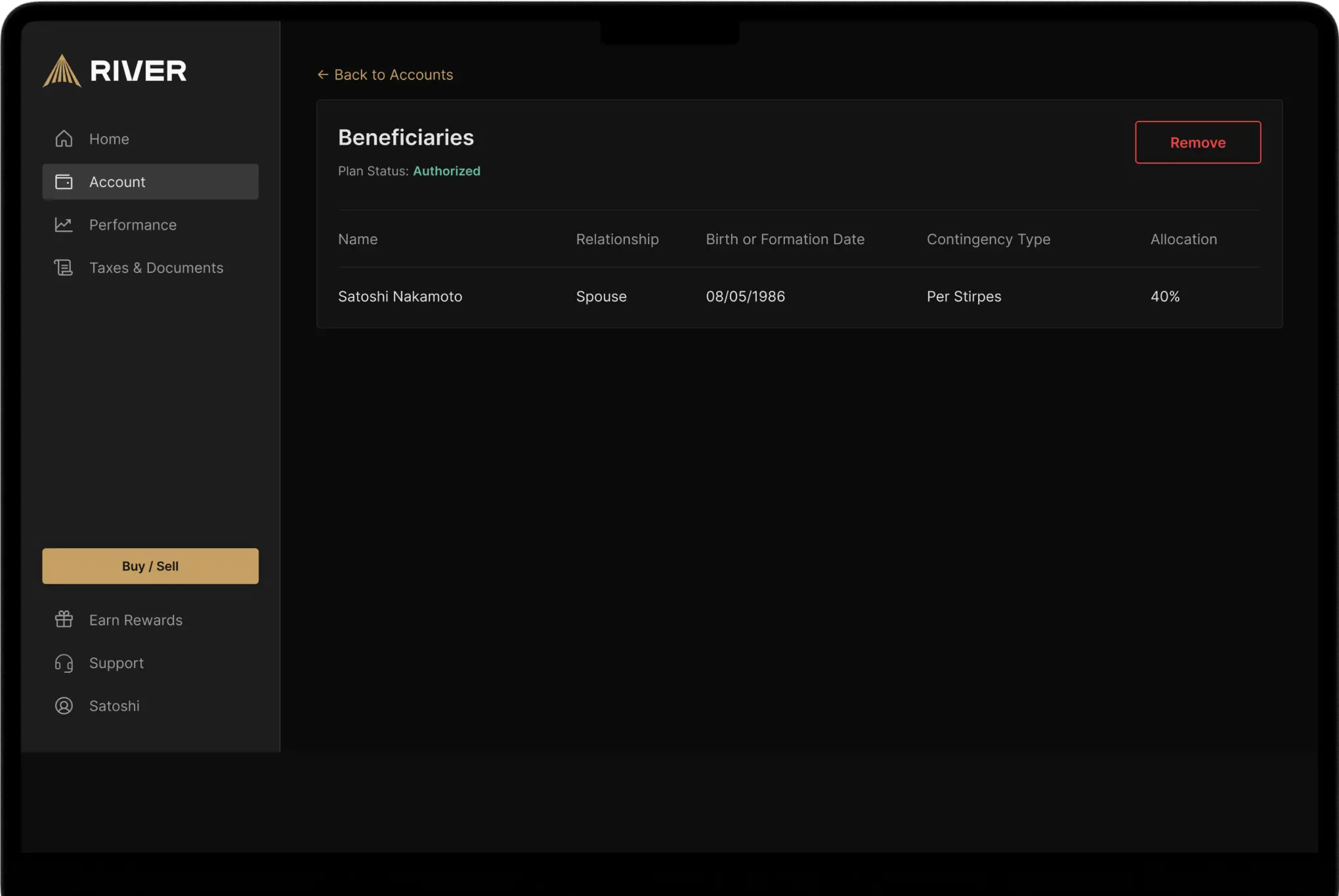Image resolution: width=1339 pixels, height=896 pixels.
Task: Select Performance in the sidebar
Action: click(x=133, y=225)
